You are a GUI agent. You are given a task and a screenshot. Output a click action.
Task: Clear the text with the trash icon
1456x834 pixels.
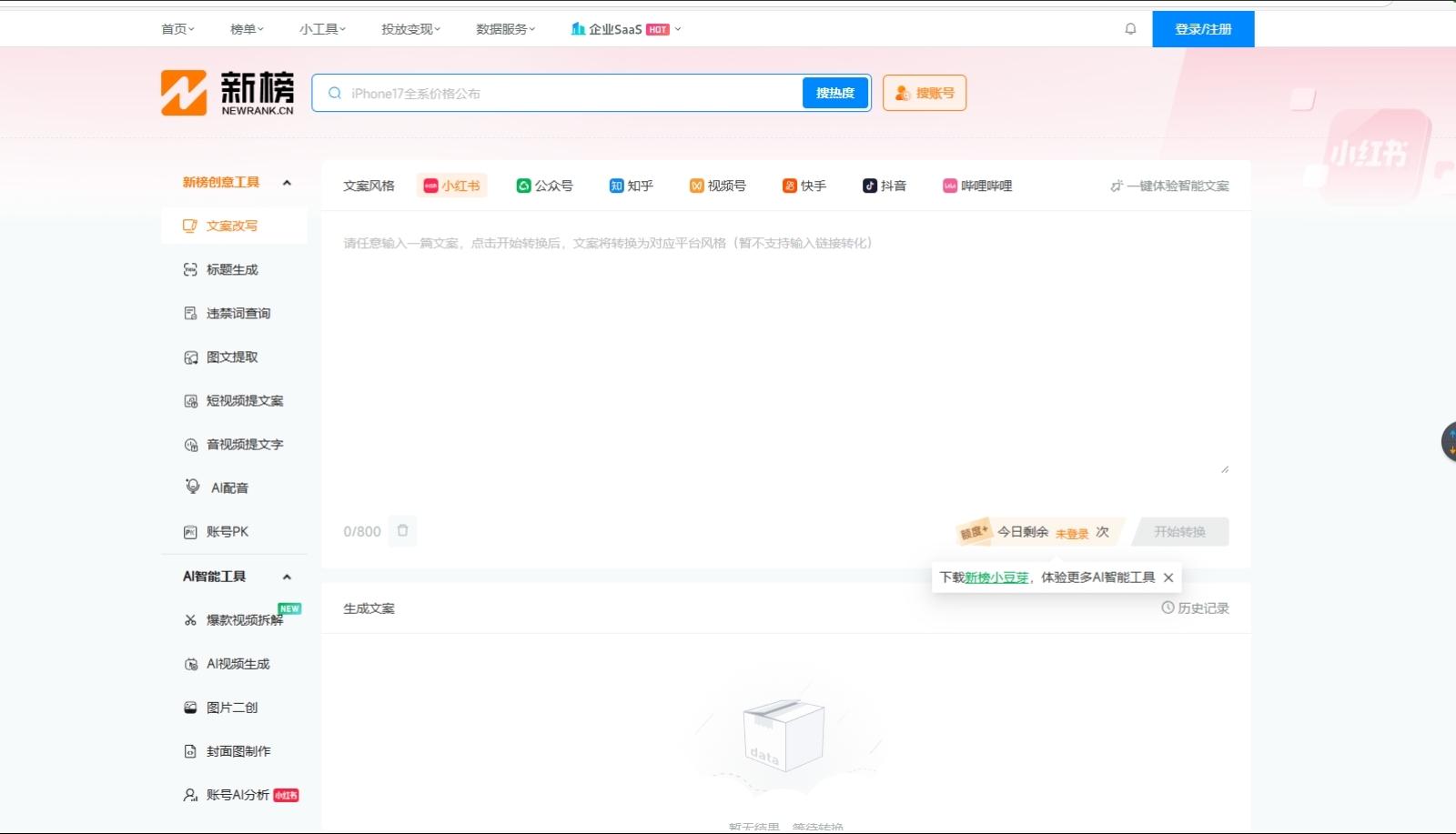[403, 530]
